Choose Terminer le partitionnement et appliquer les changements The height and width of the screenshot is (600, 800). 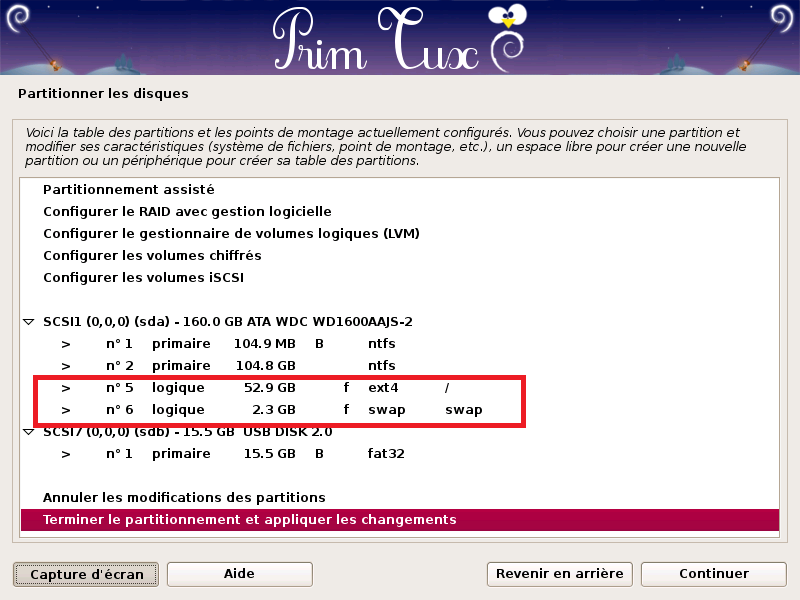click(x=400, y=519)
